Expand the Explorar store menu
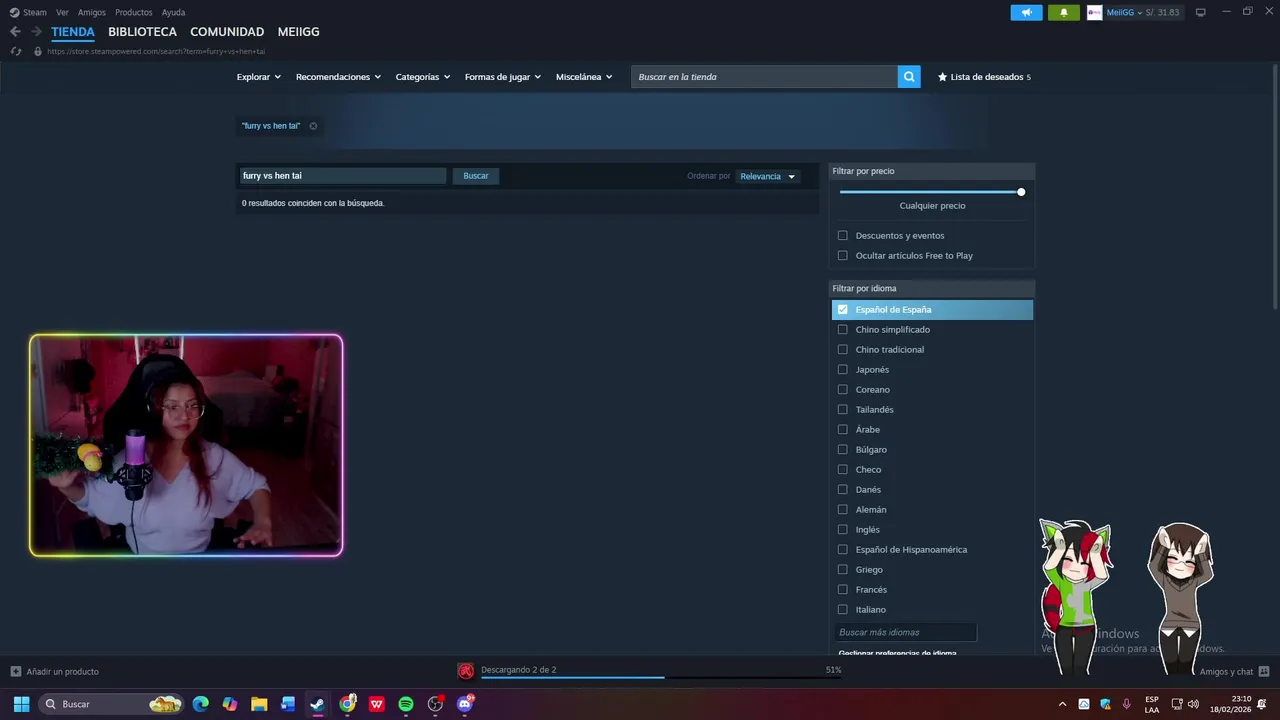1280x720 pixels. click(x=258, y=77)
